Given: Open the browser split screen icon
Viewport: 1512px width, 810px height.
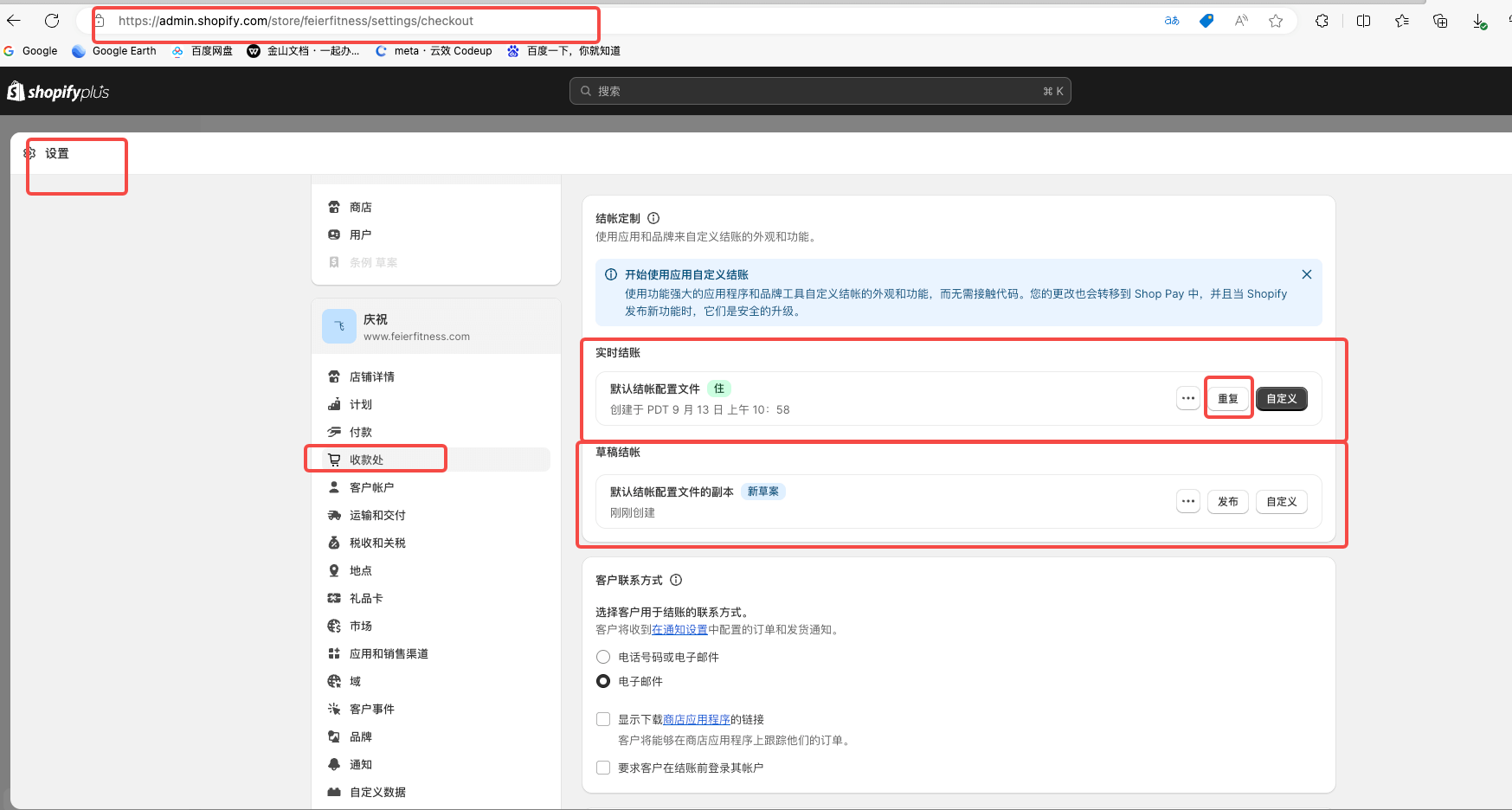Looking at the screenshot, I should pyautogui.click(x=1363, y=21).
